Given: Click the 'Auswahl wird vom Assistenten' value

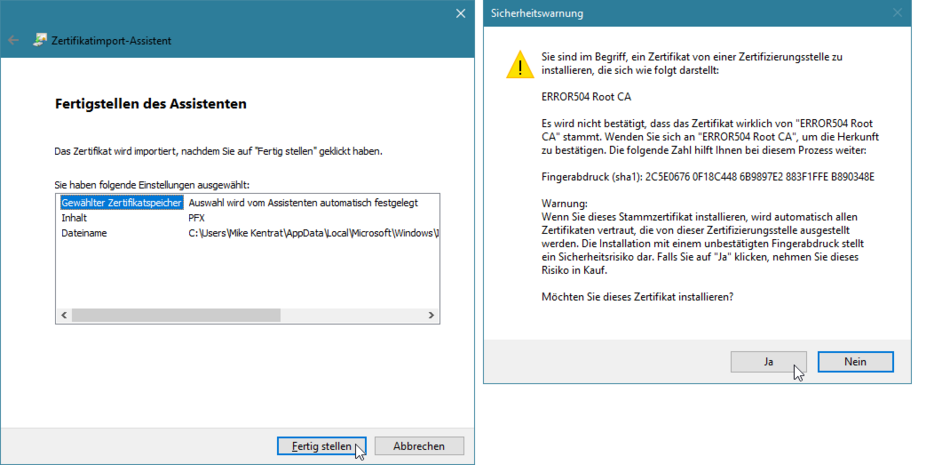Looking at the screenshot, I should point(303,203).
